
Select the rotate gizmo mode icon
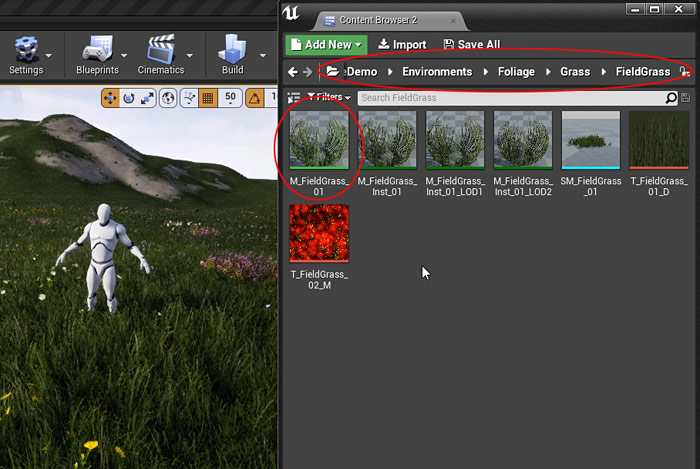[128, 98]
